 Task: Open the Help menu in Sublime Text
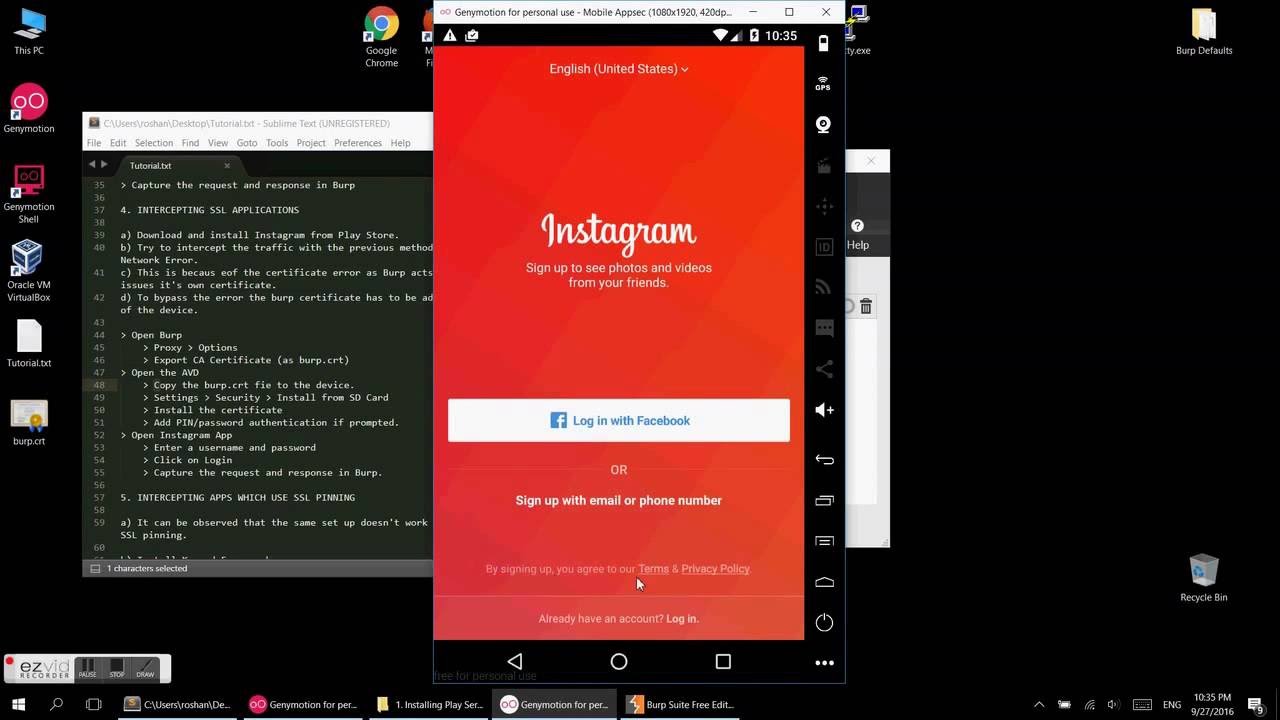[x=401, y=143]
